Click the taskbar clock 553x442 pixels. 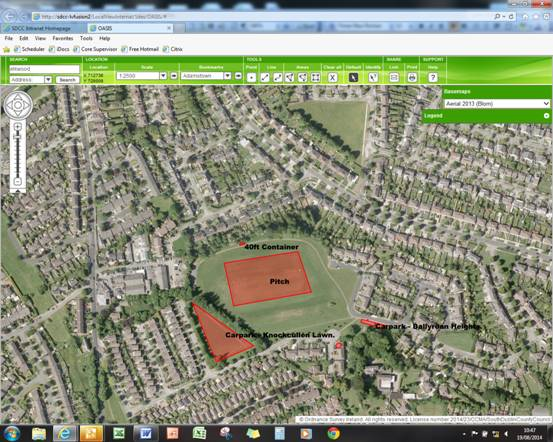coord(529,434)
